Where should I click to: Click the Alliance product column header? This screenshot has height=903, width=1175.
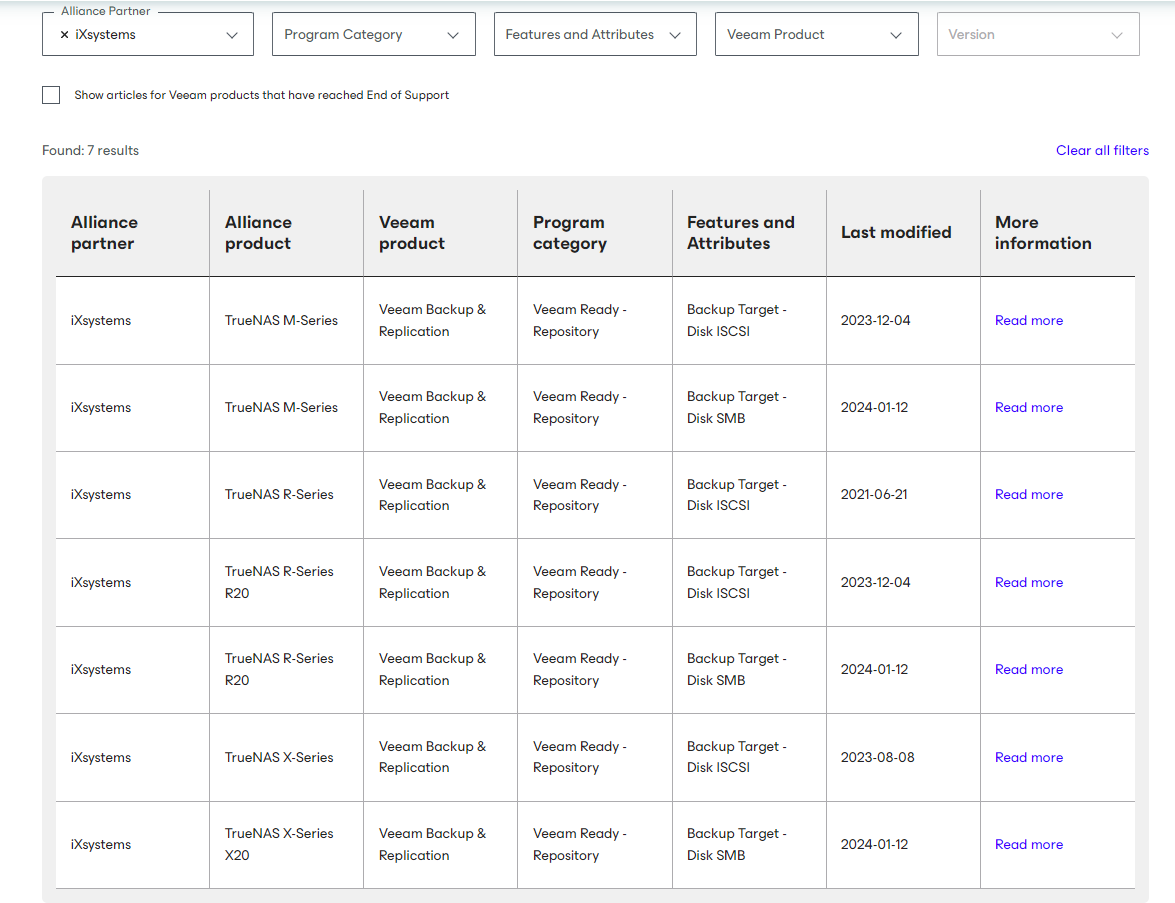(x=258, y=233)
